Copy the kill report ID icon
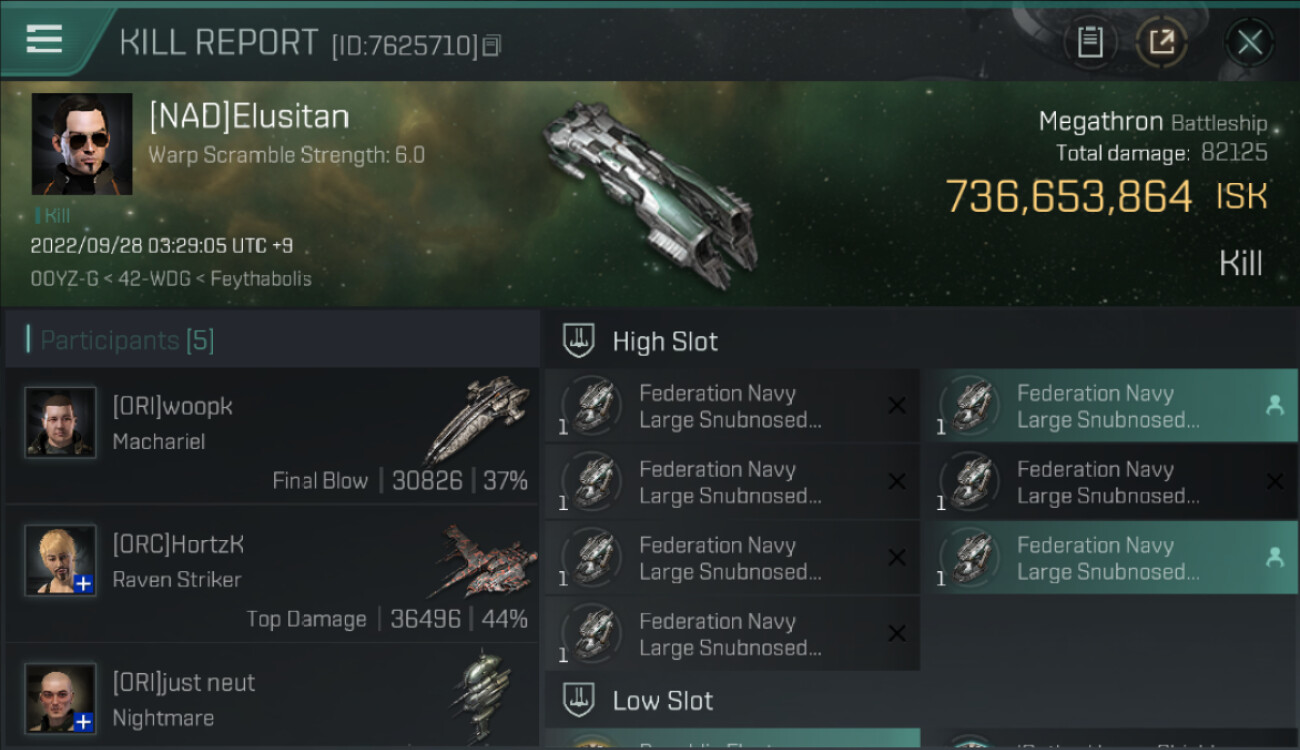The image size is (1300, 750). [x=491, y=45]
